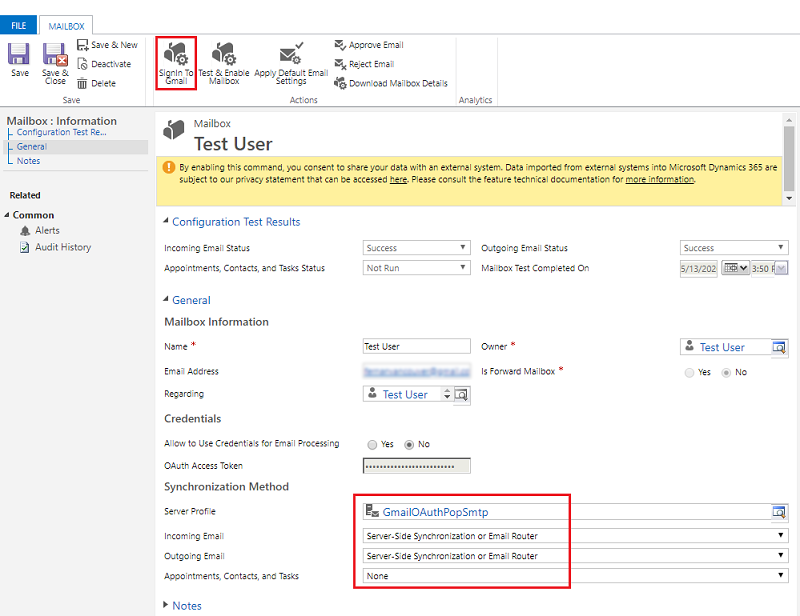Collapse the Common related group
This screenshot has height=616, width=800.
7,215
